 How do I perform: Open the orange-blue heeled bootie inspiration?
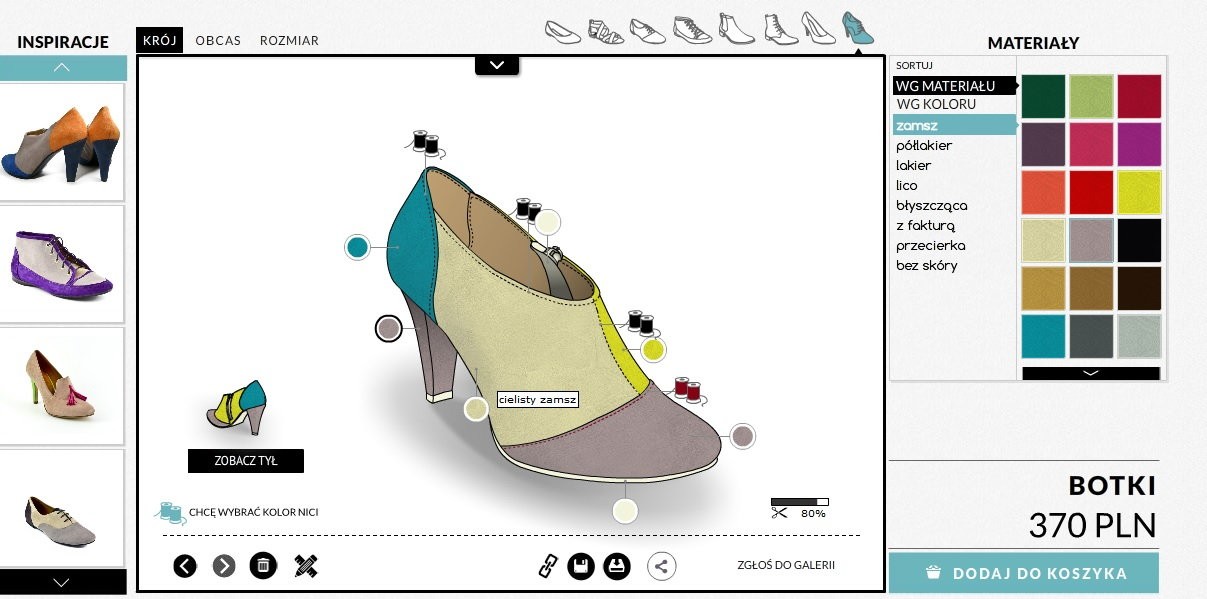click(61, 141)
